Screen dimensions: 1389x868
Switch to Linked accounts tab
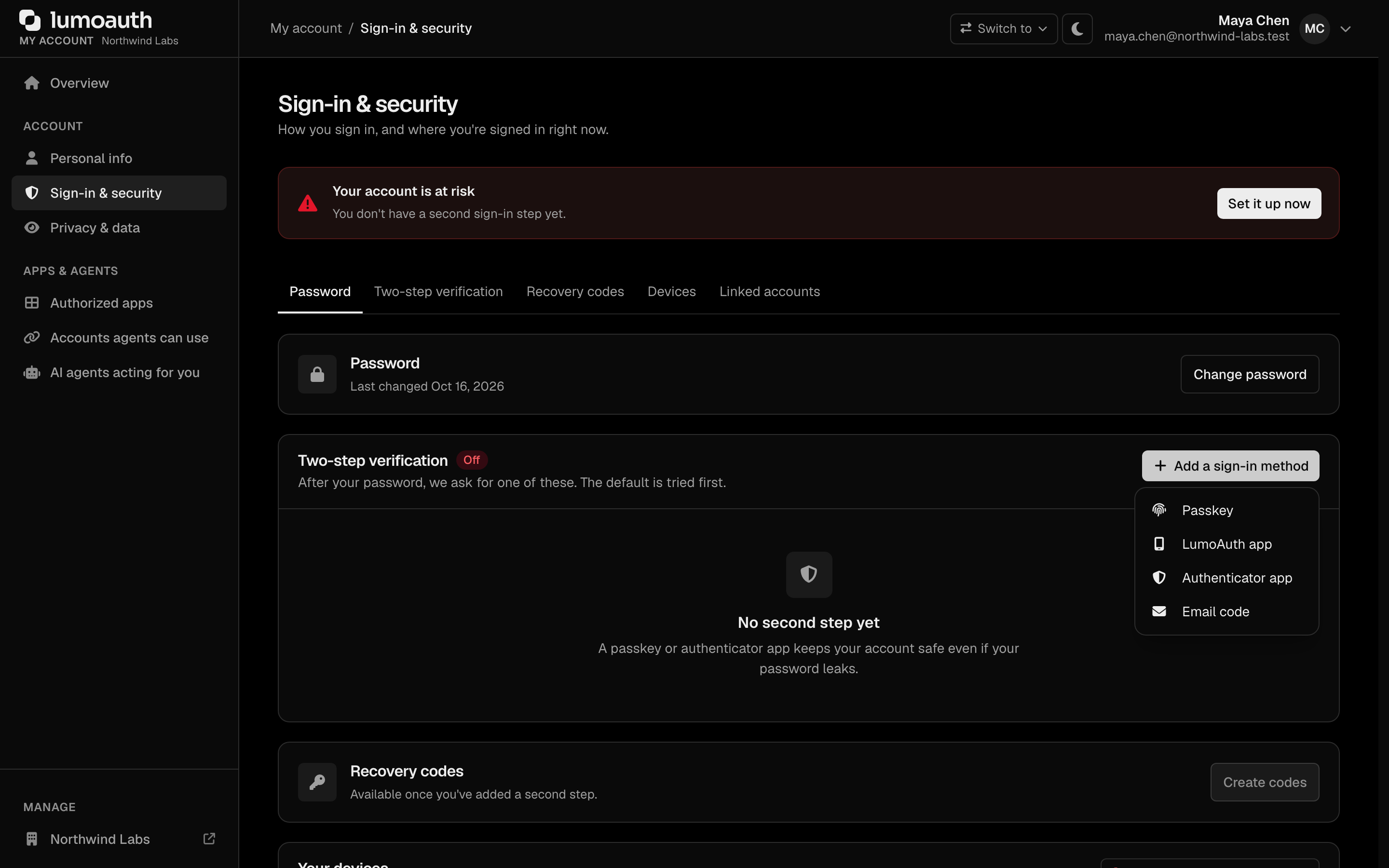coord(770,292)
